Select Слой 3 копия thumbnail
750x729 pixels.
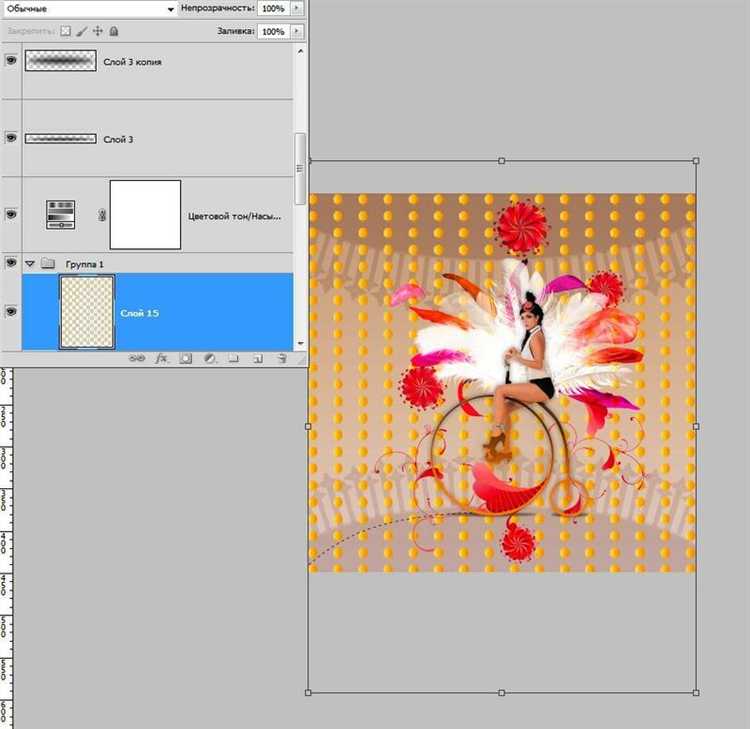(61, 61)
